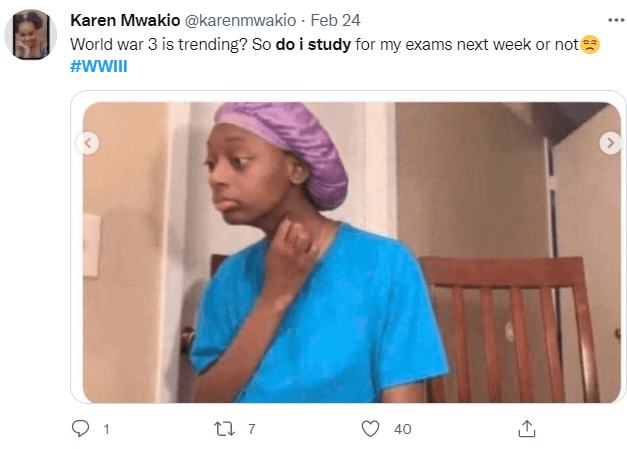The width and height of the screenshot is (627, 449).
Task: Click the @karenmwakio handle
Action: tap(240, 20)
